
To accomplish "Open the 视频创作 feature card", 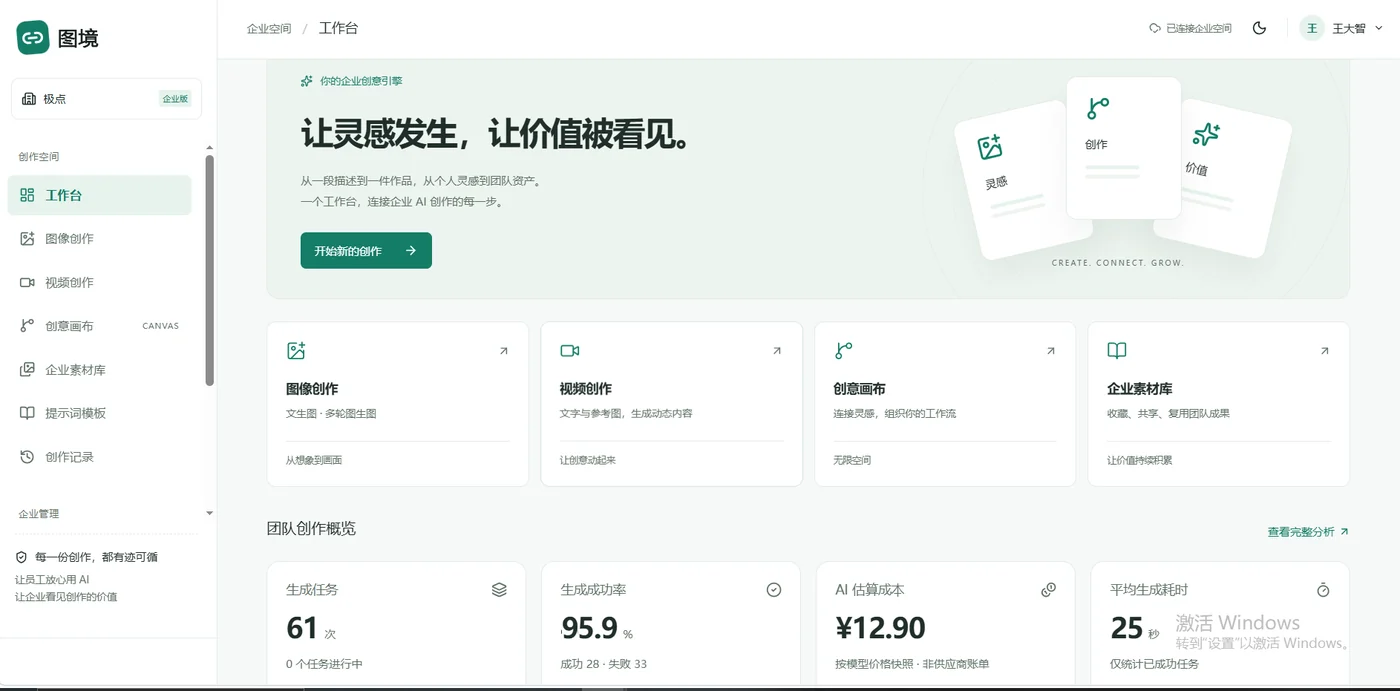I will tap(671, 404).
